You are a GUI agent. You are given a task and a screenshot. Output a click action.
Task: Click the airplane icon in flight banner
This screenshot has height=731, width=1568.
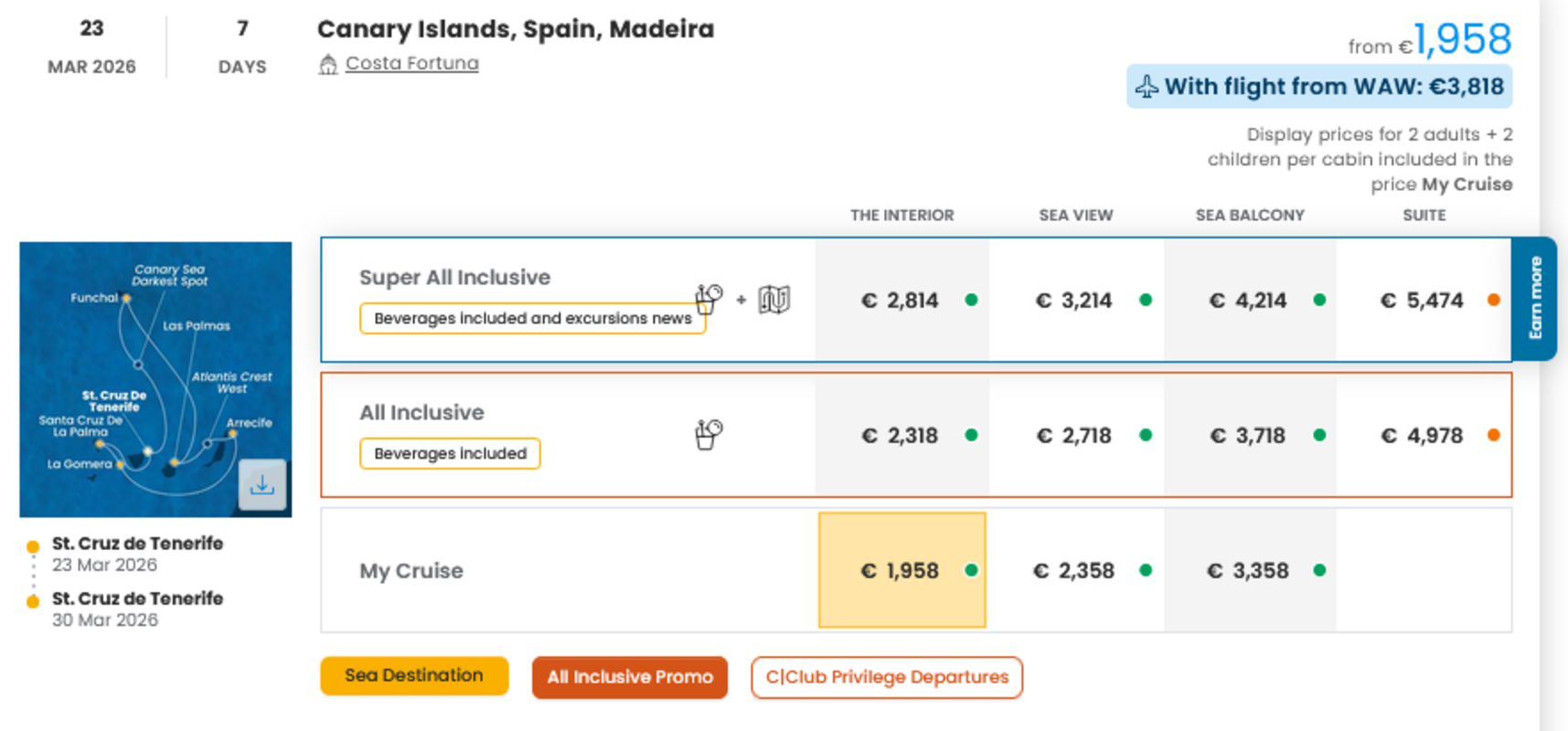(1147, 87)
